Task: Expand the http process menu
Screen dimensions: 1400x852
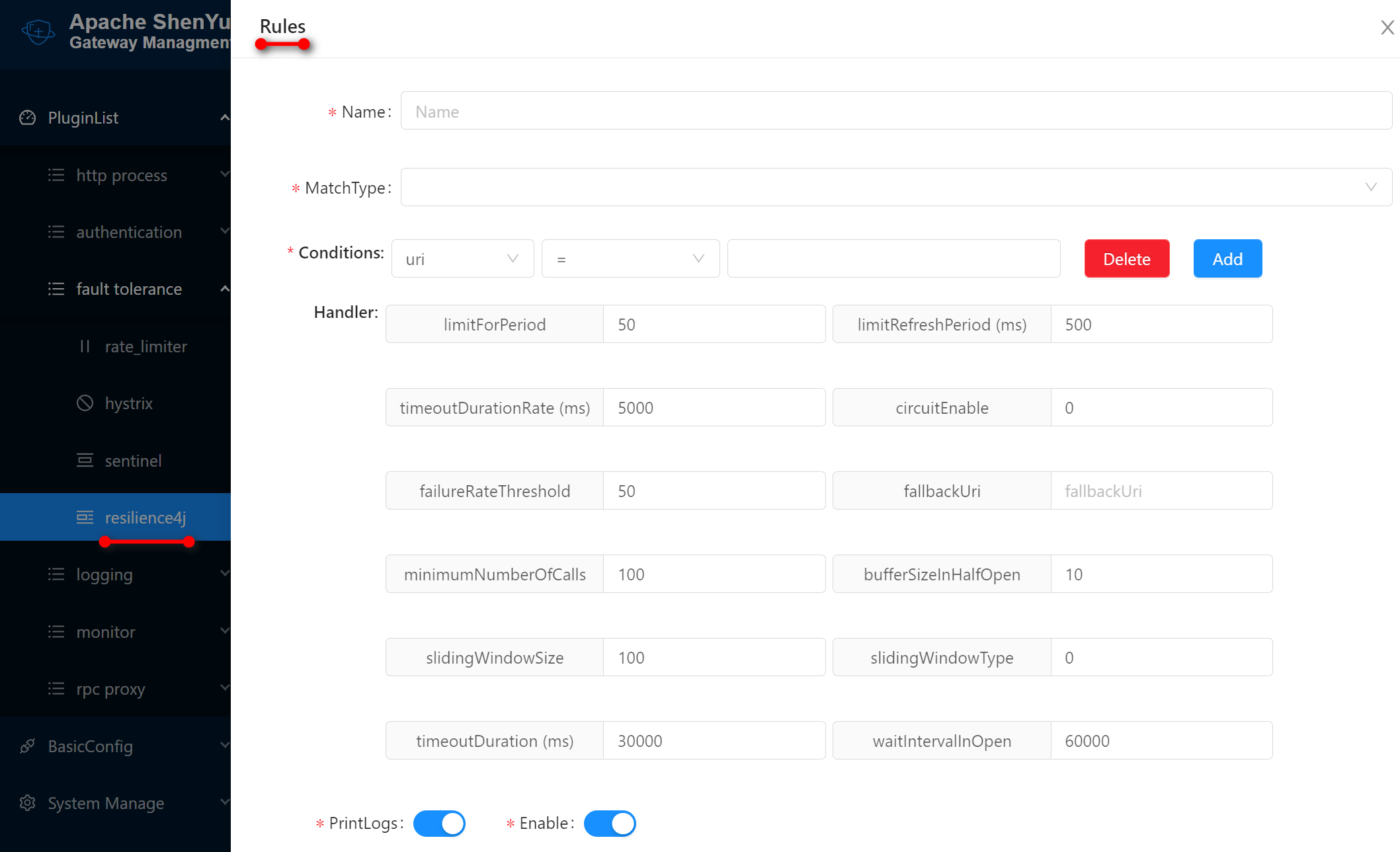Action: [122, 175]
